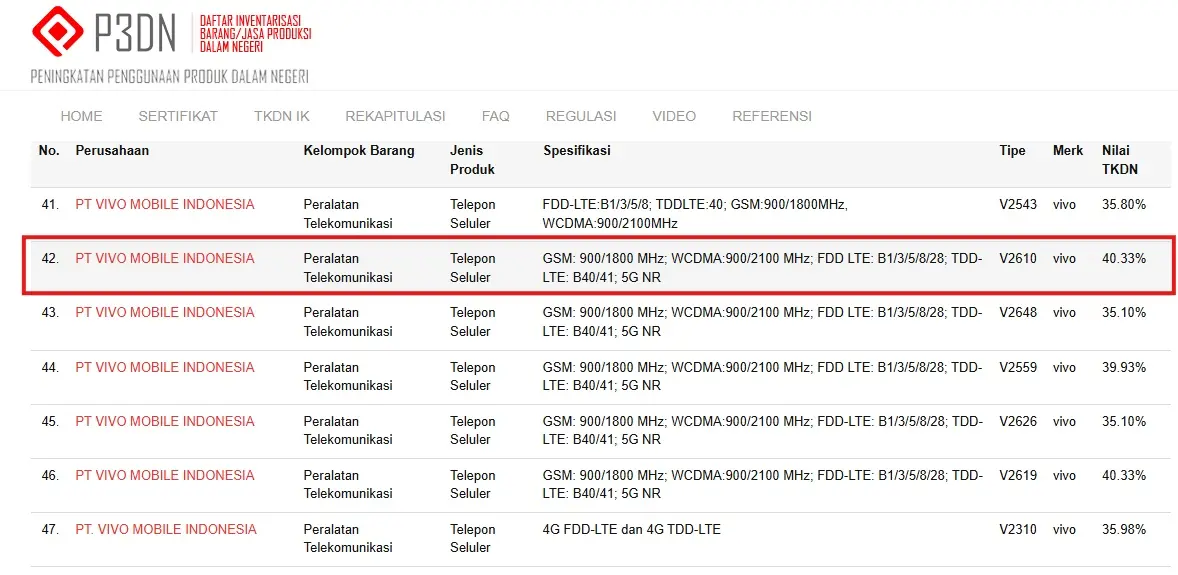Select type value V2619
This screenshot has height=575, width=1178.
coord(1018,476)
